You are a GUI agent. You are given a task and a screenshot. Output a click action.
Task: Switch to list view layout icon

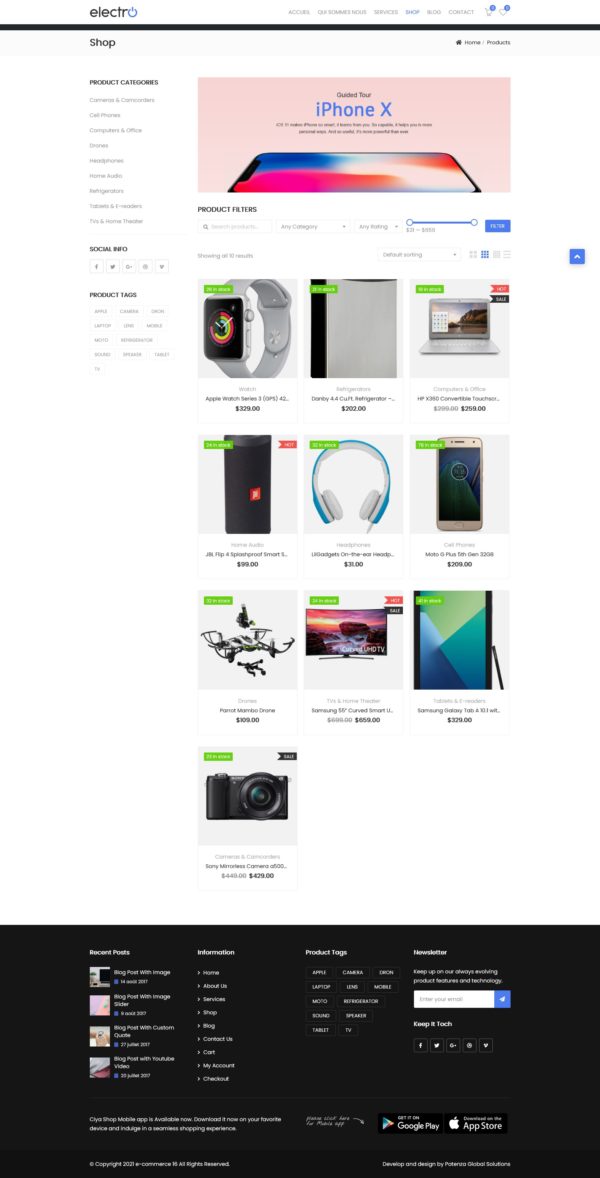pos(507,255)
